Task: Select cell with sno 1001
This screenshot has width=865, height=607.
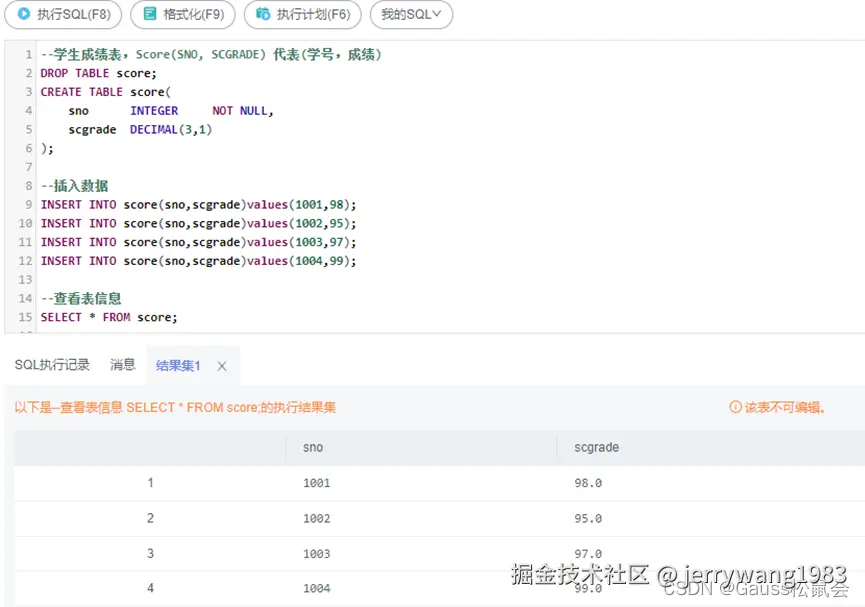Action: pyautogui.click(x=317, y=483)
